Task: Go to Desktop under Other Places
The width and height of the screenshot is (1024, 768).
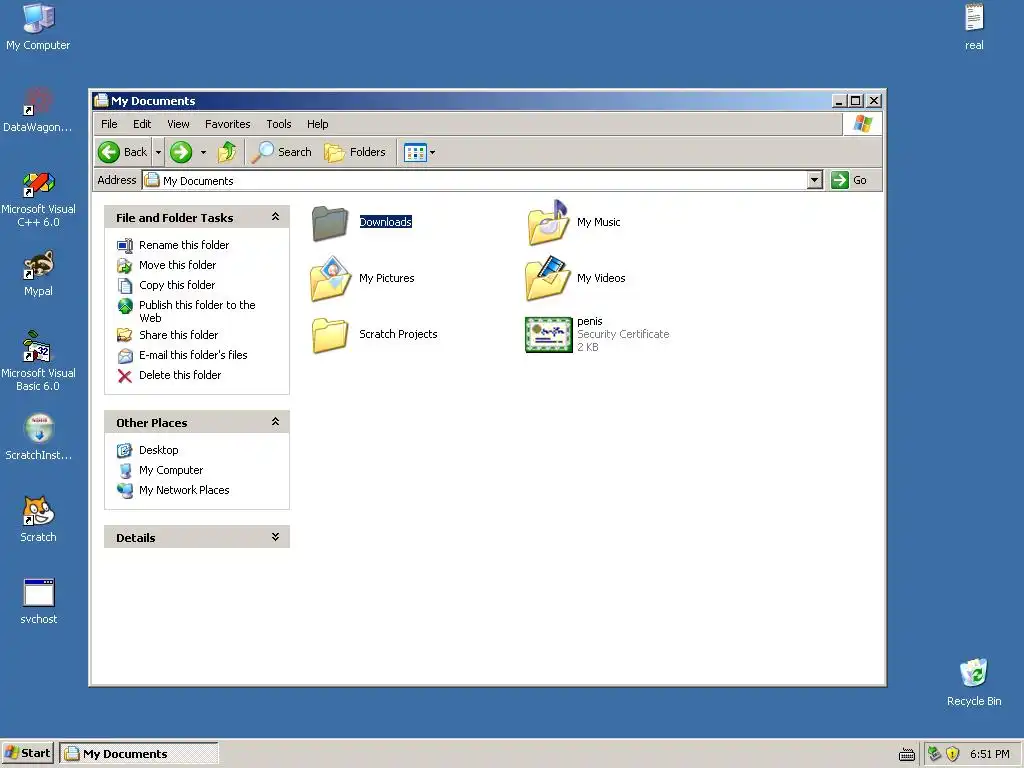Action: coord(159,450)
